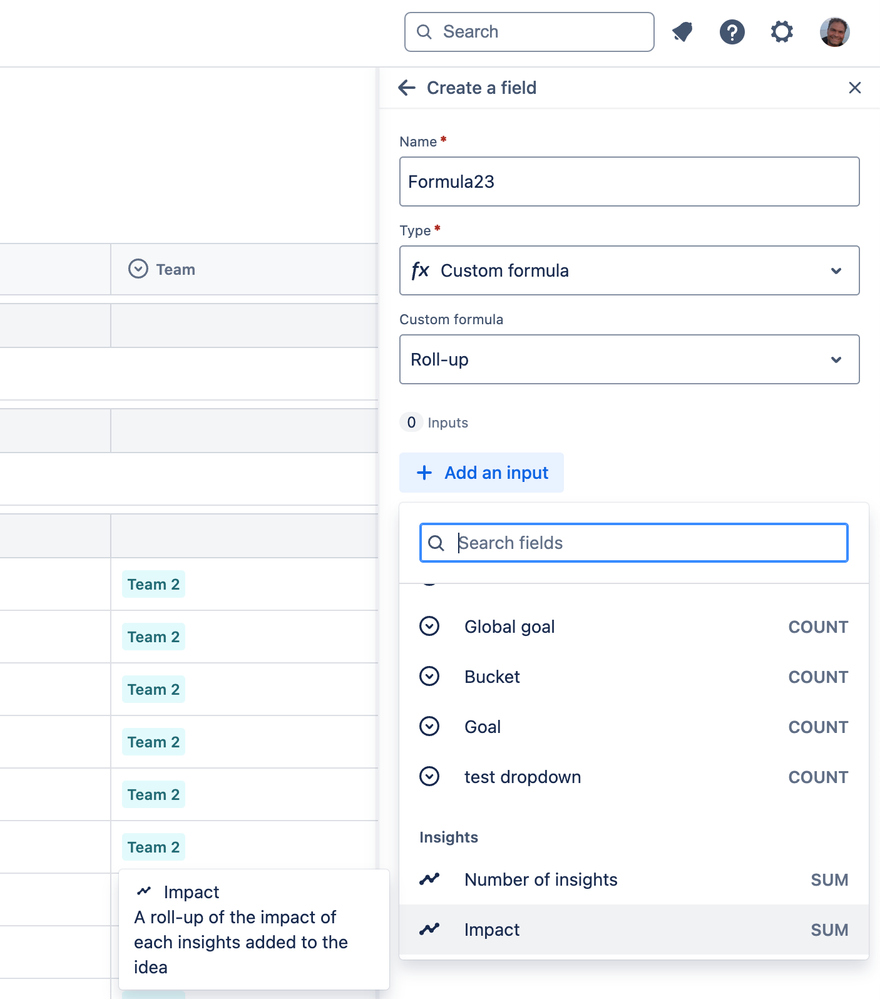Click the Team column dropdown icon
This screenshot has height=999, width=880.
[x=138, y=269]
